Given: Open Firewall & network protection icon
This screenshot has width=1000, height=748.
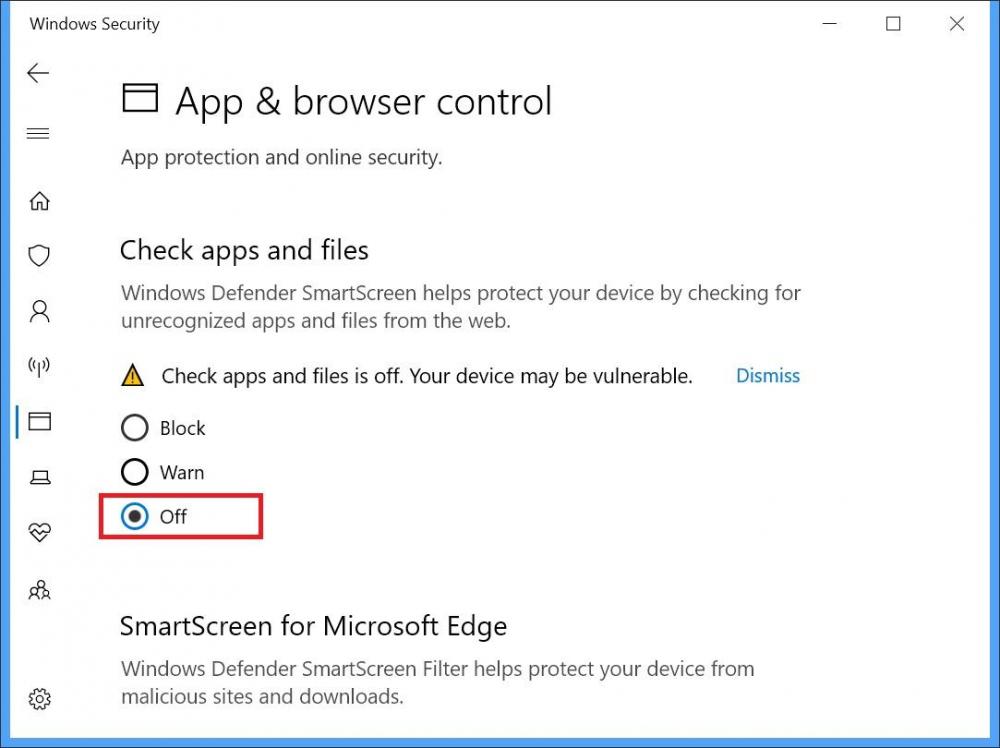Looking at the screenshot, I should point(40,367).
